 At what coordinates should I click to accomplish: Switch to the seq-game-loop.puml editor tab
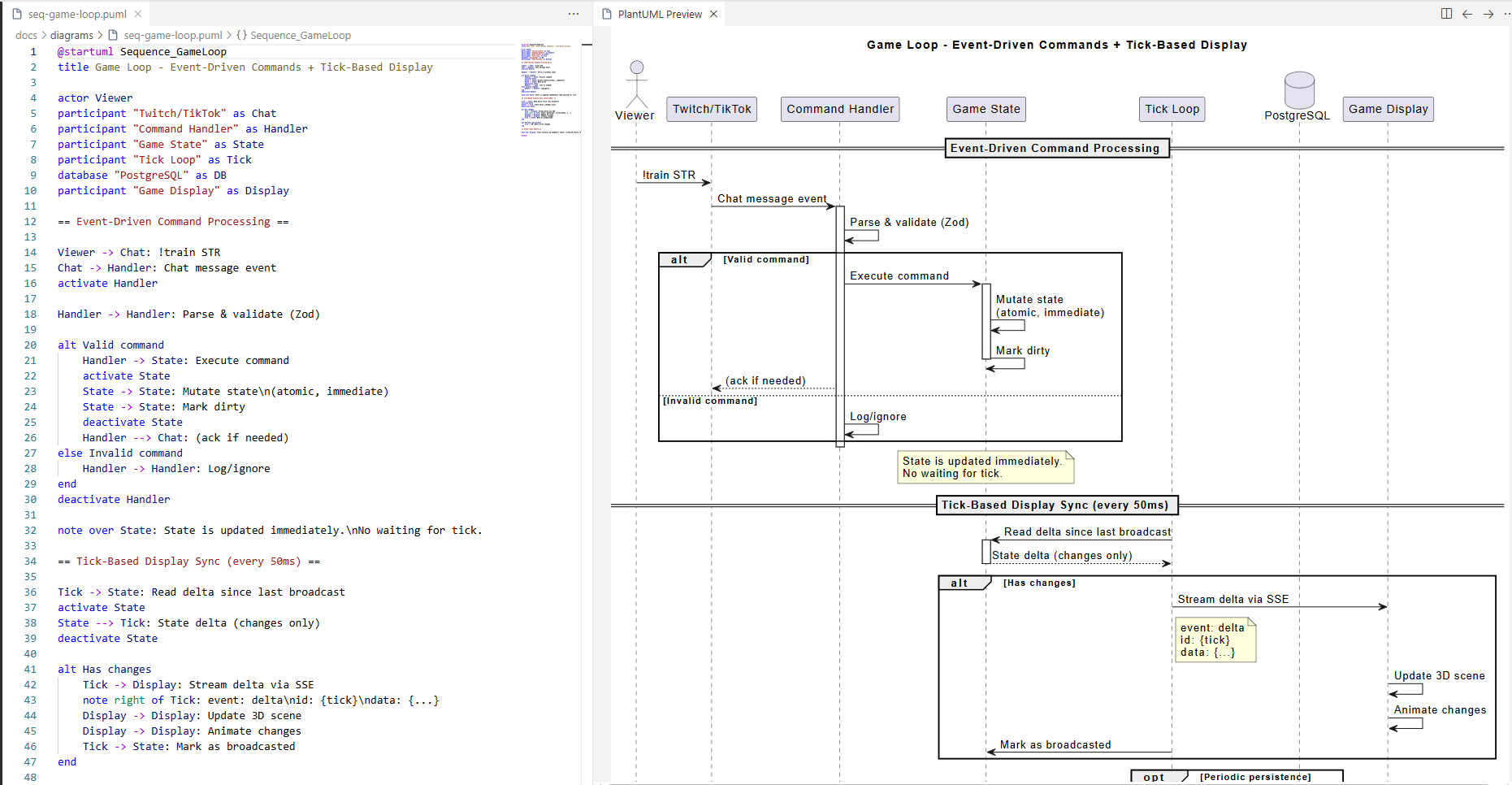77,14
